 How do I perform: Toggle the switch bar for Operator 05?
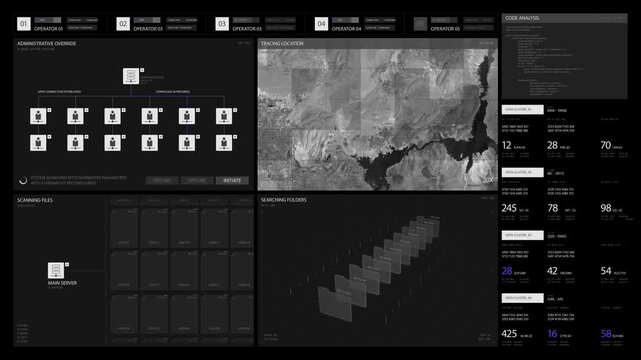[444, 20]
